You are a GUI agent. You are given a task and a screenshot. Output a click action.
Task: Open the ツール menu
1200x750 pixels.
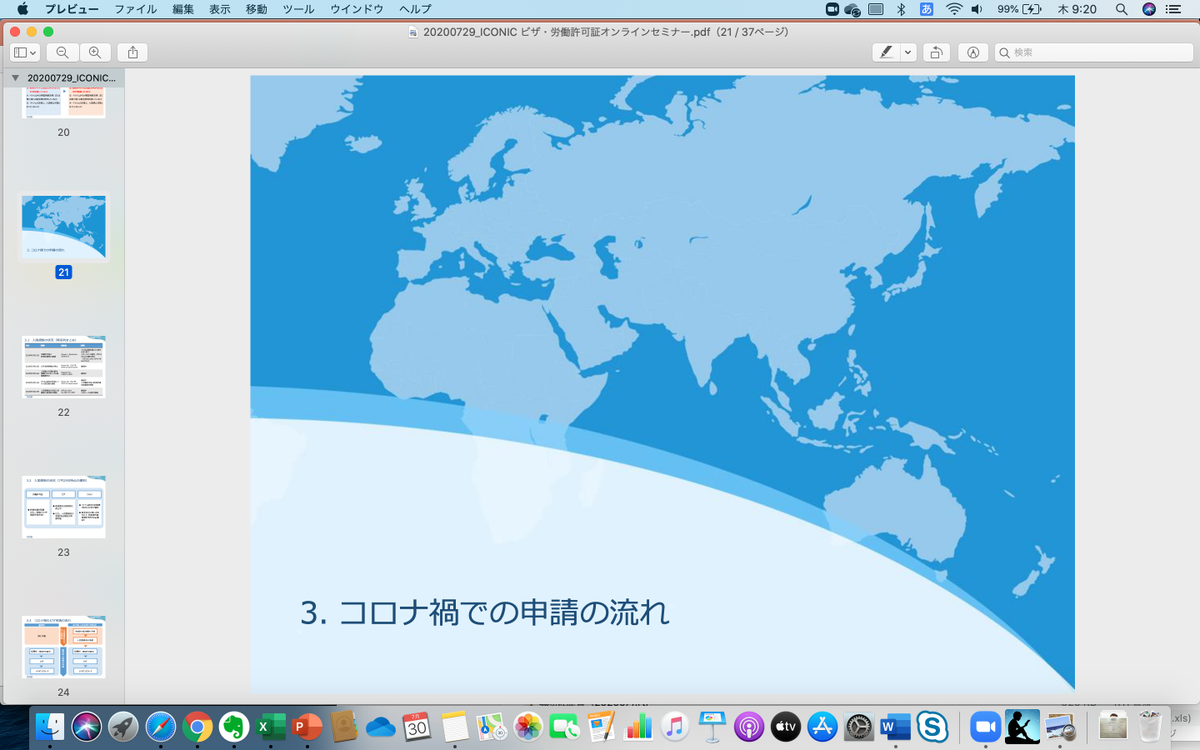click(299, 9)
